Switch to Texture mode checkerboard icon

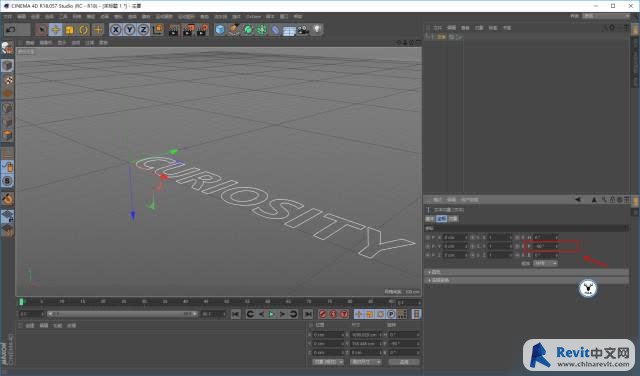7,80
